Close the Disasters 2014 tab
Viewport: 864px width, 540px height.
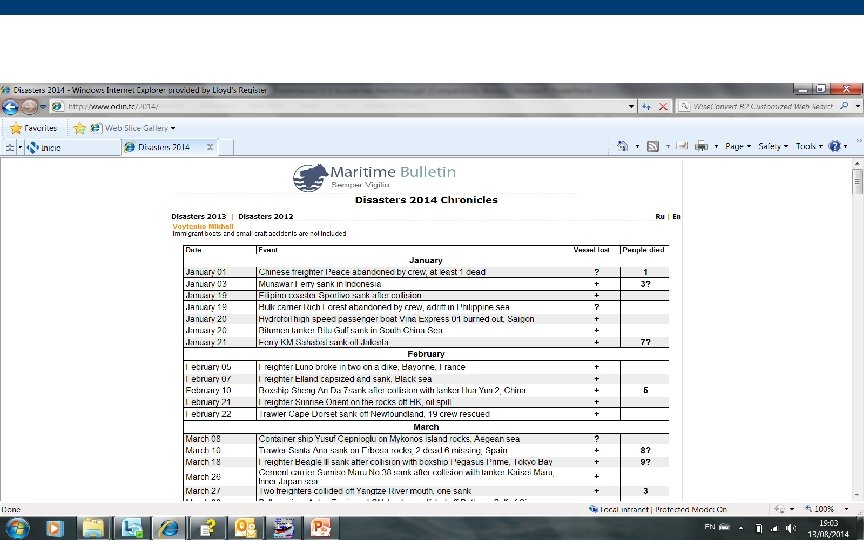pyautogui.click(x=210, y=147)
